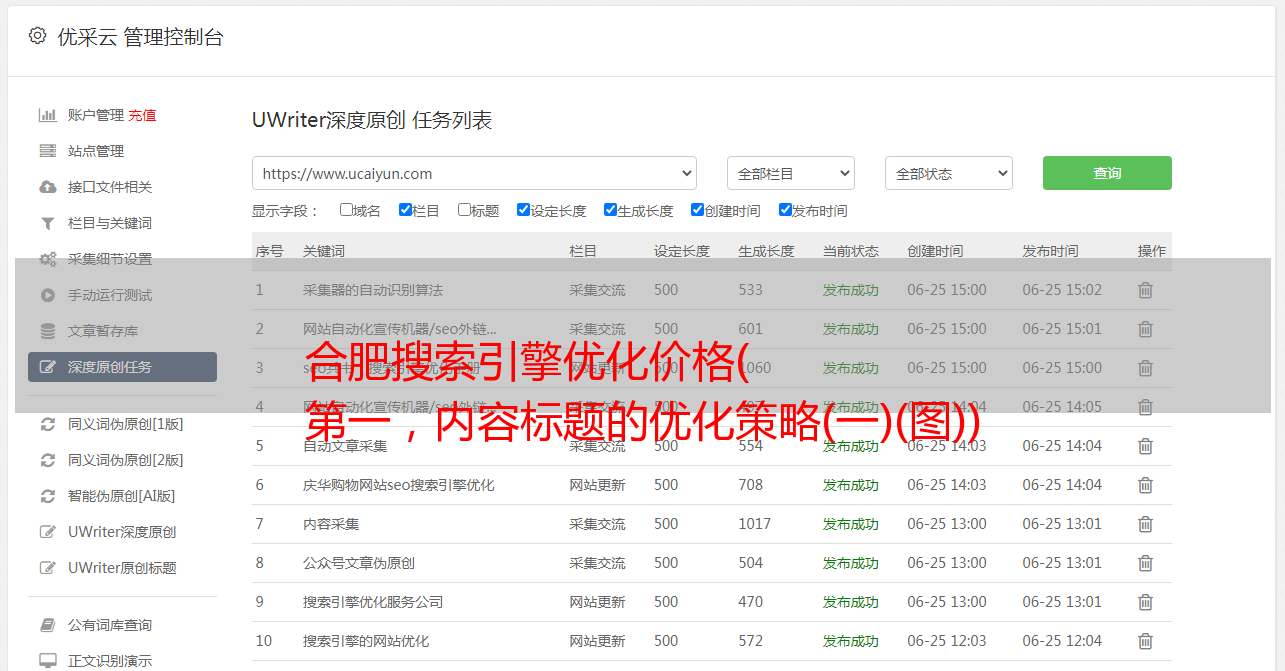
Task: Open 智能伪原创[AI版] in the sidebar
Action: coord(121,496)
